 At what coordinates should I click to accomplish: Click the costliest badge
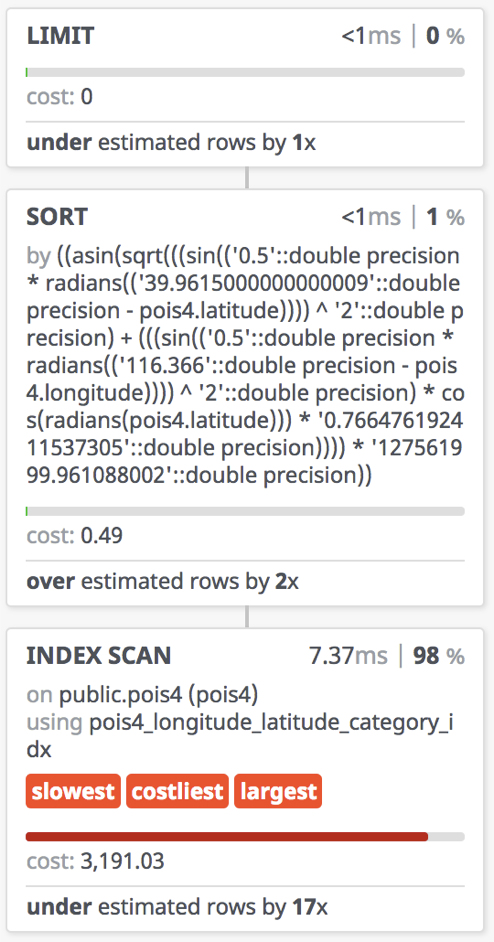tap(177, 791)
